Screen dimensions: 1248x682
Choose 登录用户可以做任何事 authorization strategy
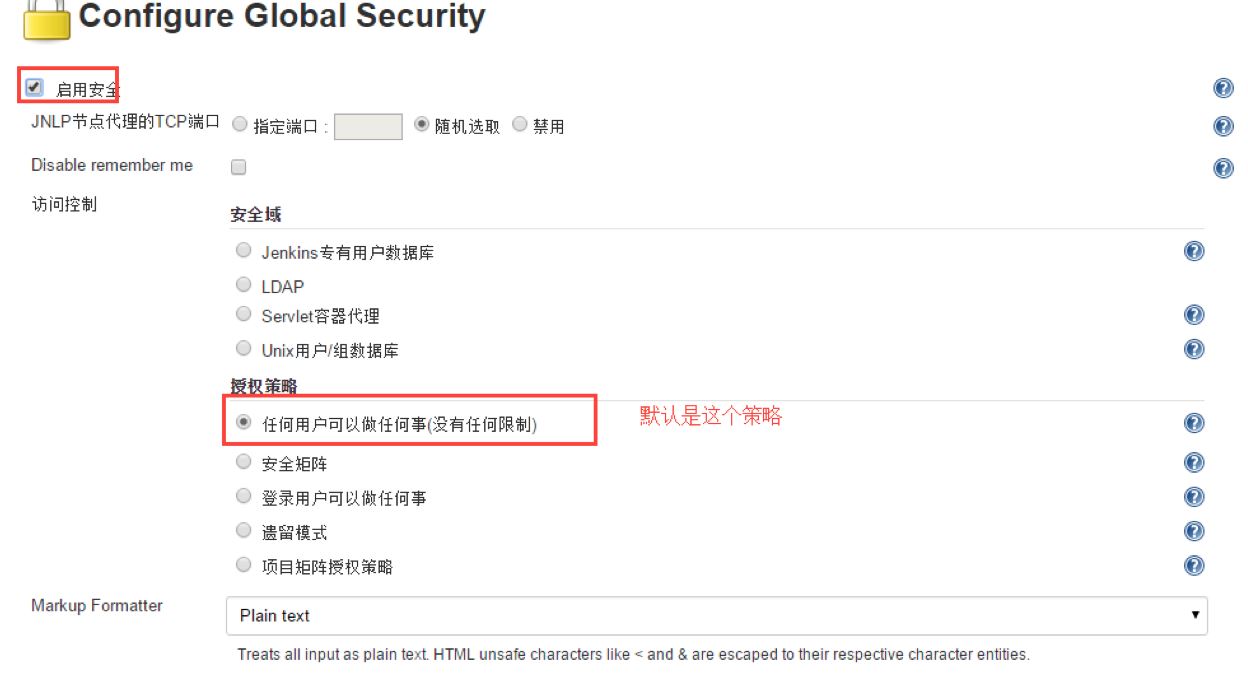(243, 496)
